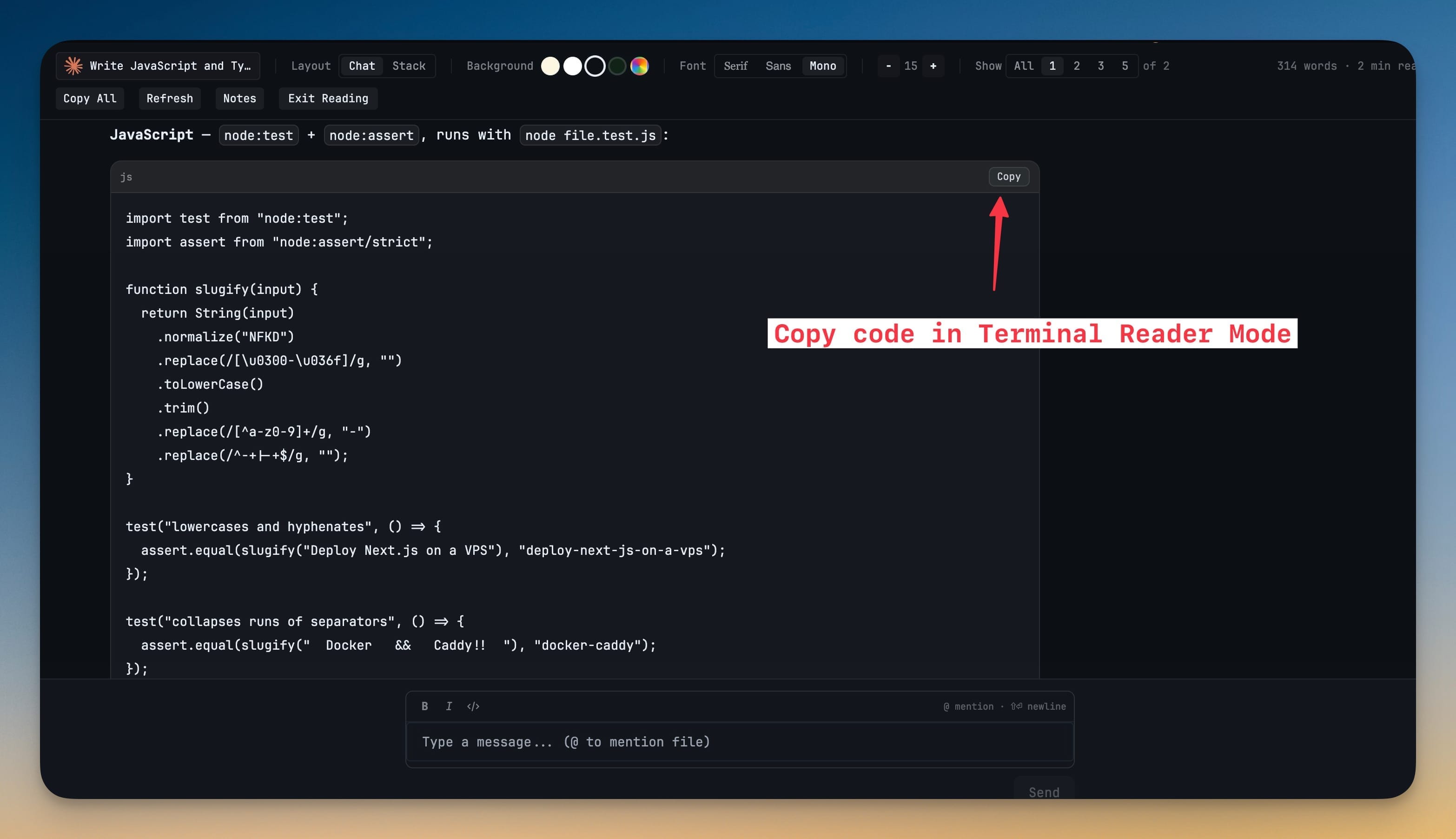Click the '314 words' reading stat

[1307, 66]
